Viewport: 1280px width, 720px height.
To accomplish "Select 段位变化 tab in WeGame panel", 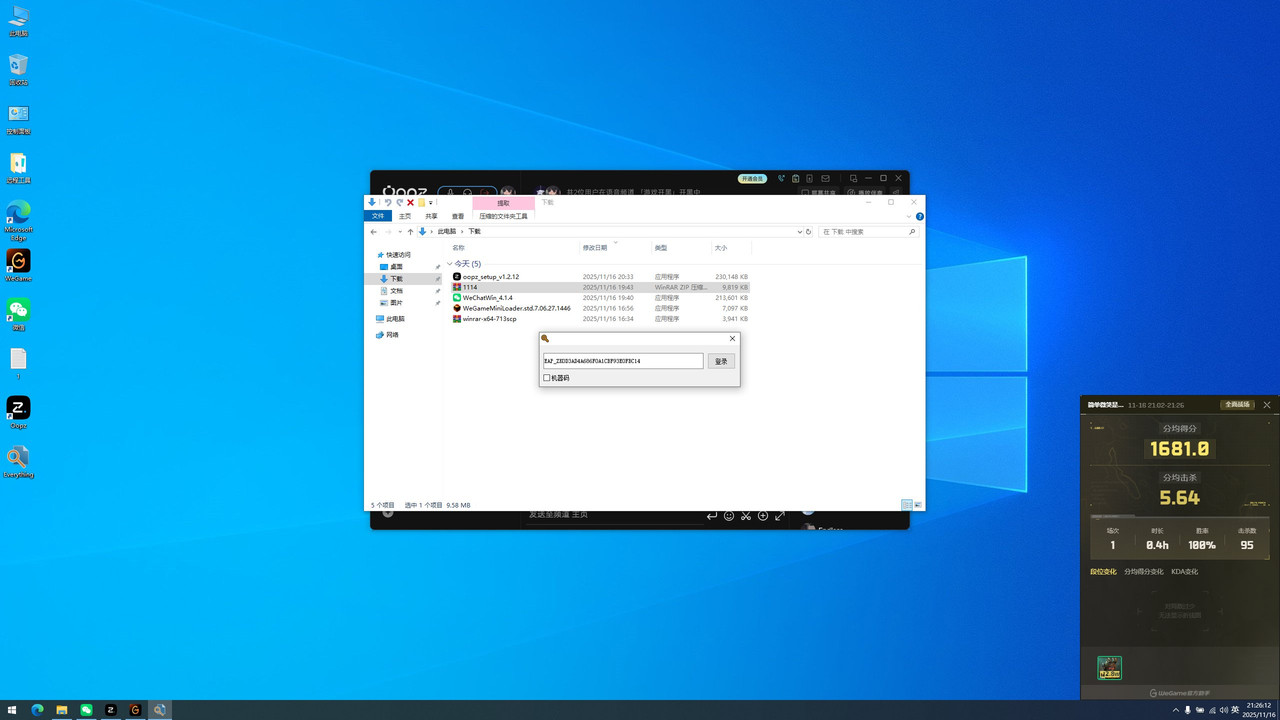I will click(1103, 572).
